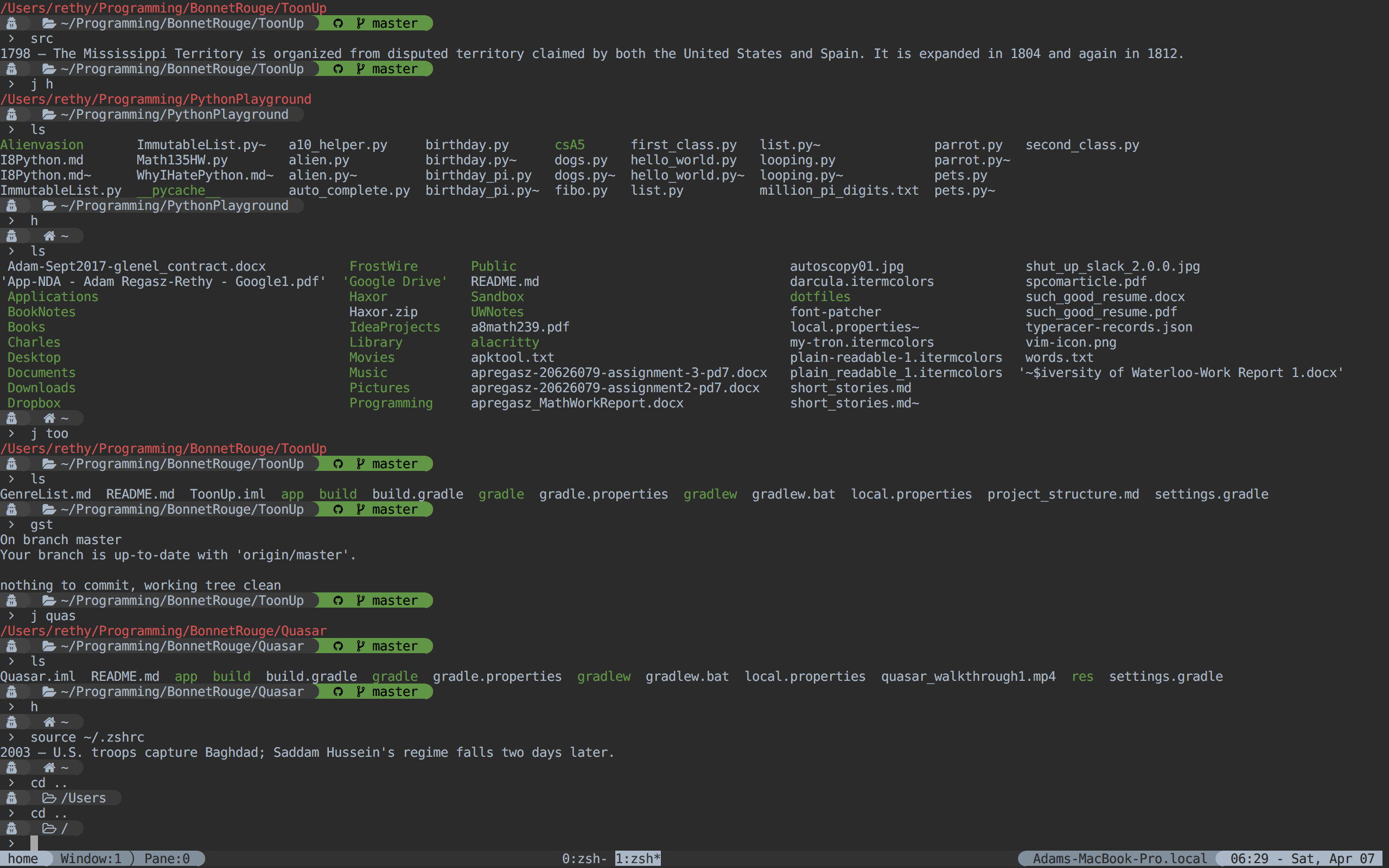Click GitHub icon in the topmost ToonUp prompt

click(338, 23)
